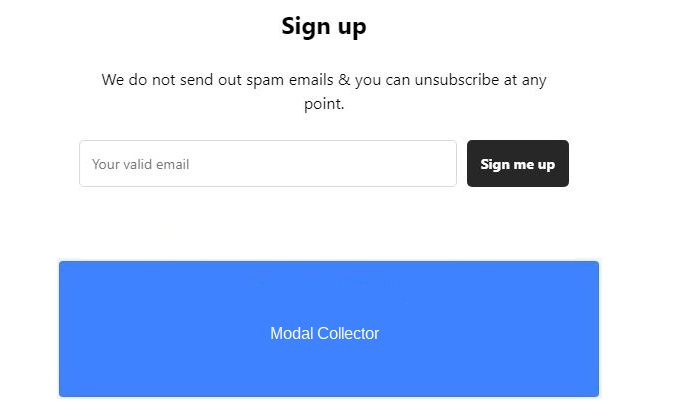Place cursor in the email placeholder field
Viewport: 676px width, 401px height.
tap(267, 164)
